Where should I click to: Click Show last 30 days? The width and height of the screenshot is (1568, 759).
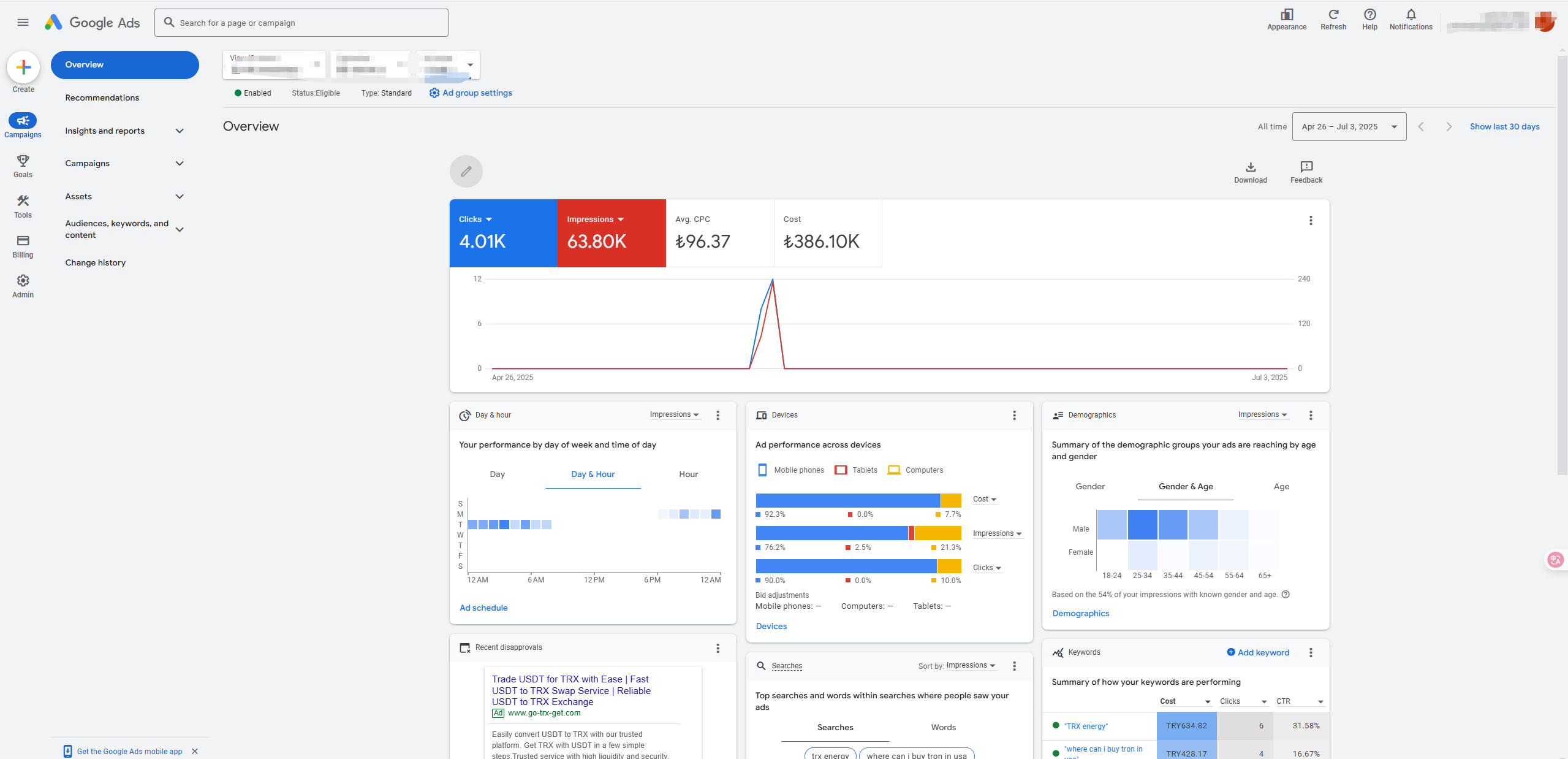pos(1504,126)
